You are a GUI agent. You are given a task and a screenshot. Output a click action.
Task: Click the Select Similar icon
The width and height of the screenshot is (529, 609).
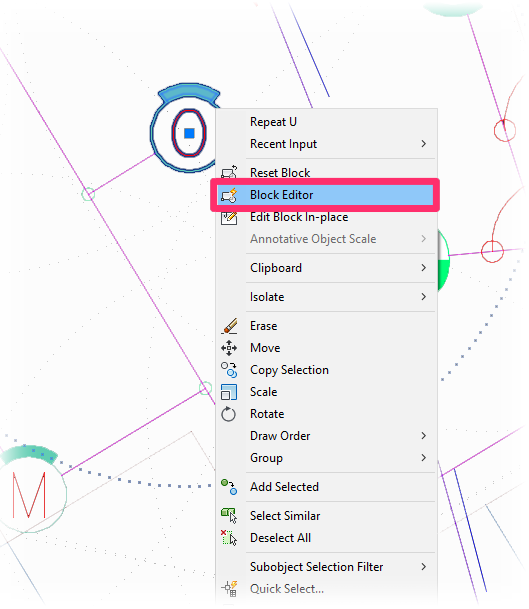pyautogui.click(x=229, y=516)
